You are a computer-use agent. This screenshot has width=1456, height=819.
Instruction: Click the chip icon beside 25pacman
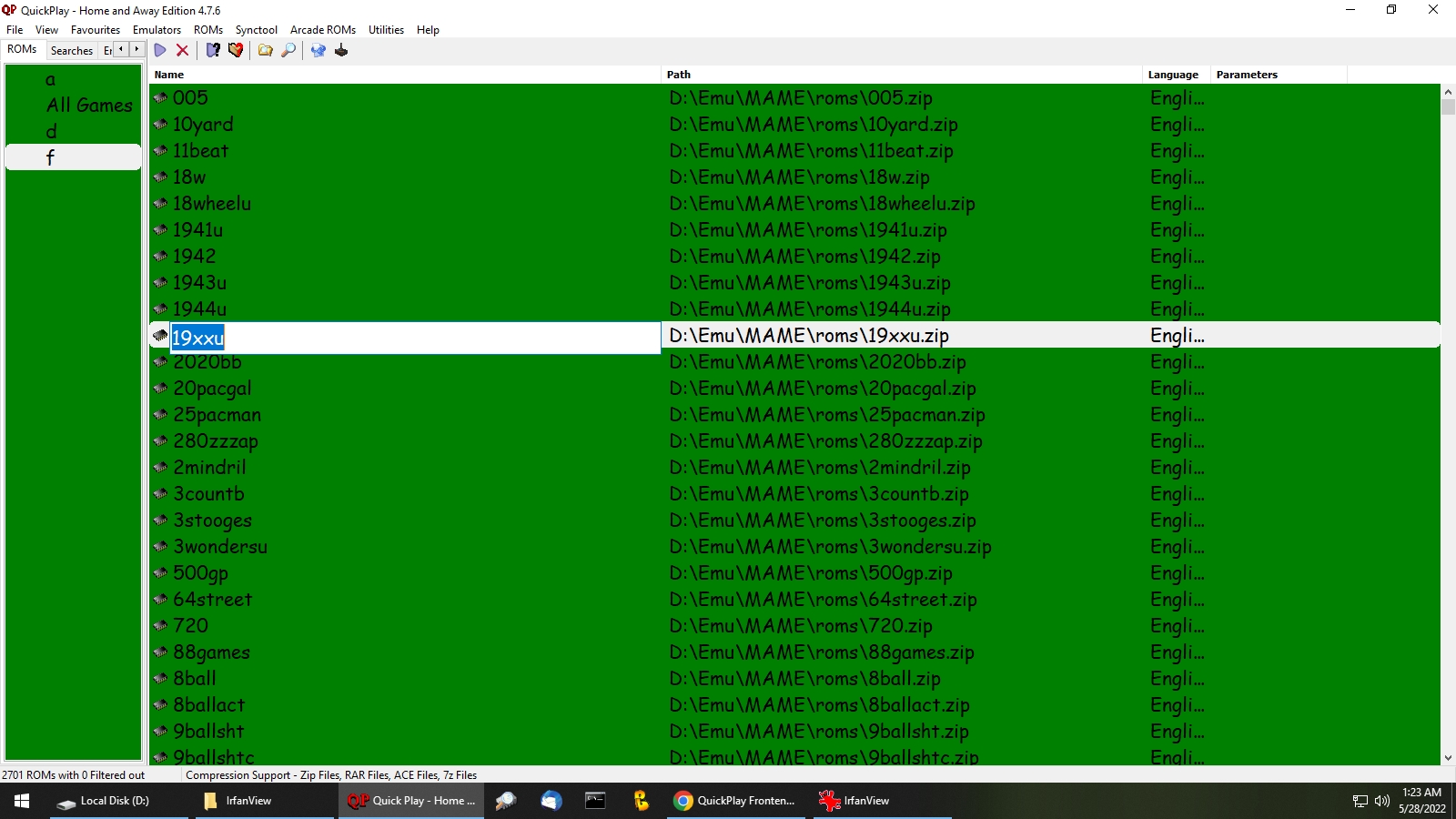pos(160,414)
